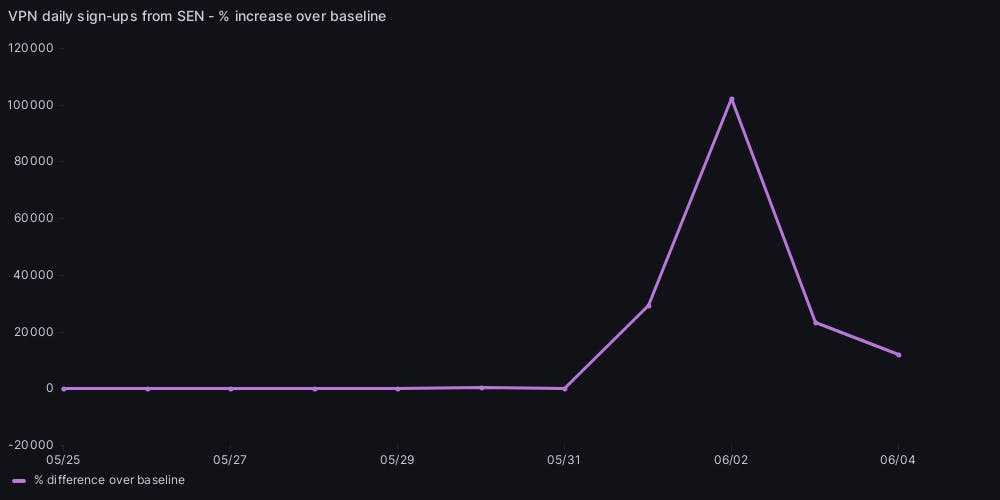Click the purple legend line swatch
This screenshot has width=1000, height=500.
pyautogui.click(x=18, y=481)
